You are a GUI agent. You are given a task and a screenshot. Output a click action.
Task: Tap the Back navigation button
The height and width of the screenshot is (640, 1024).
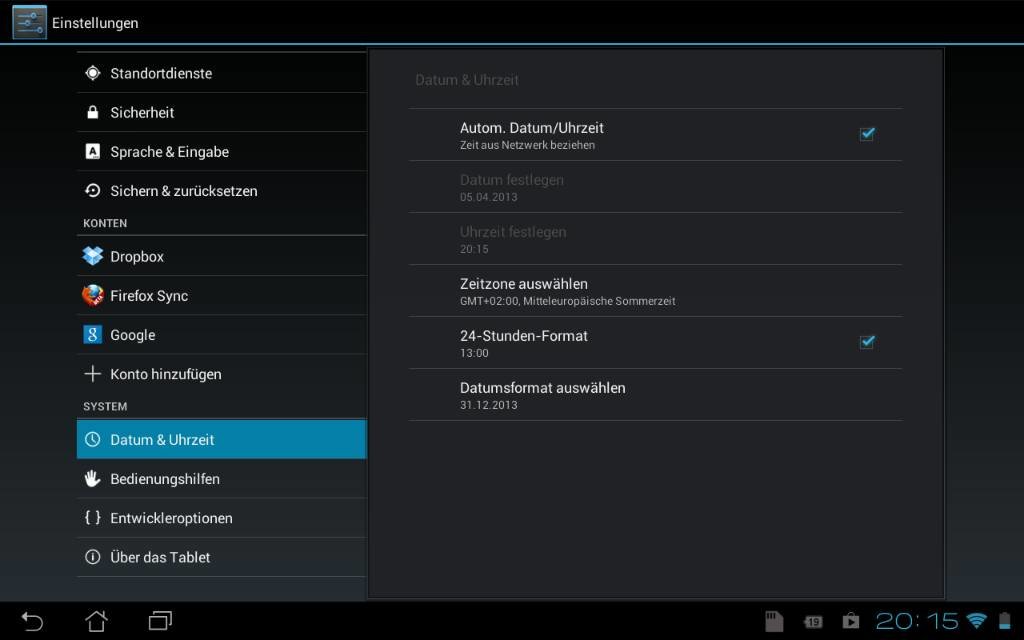coord(32,621)
